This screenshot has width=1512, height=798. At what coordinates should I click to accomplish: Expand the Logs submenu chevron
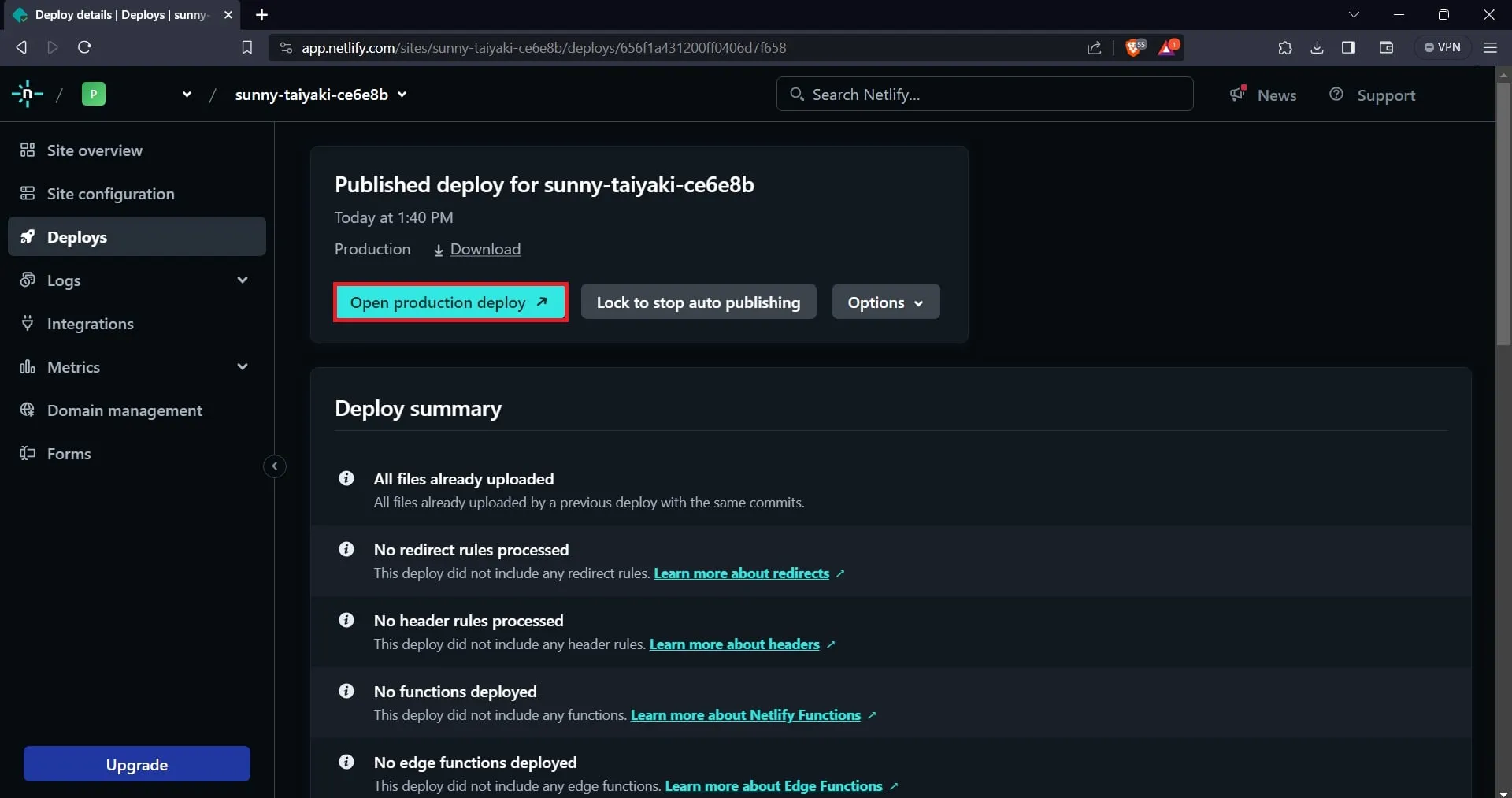pos(243,280)
